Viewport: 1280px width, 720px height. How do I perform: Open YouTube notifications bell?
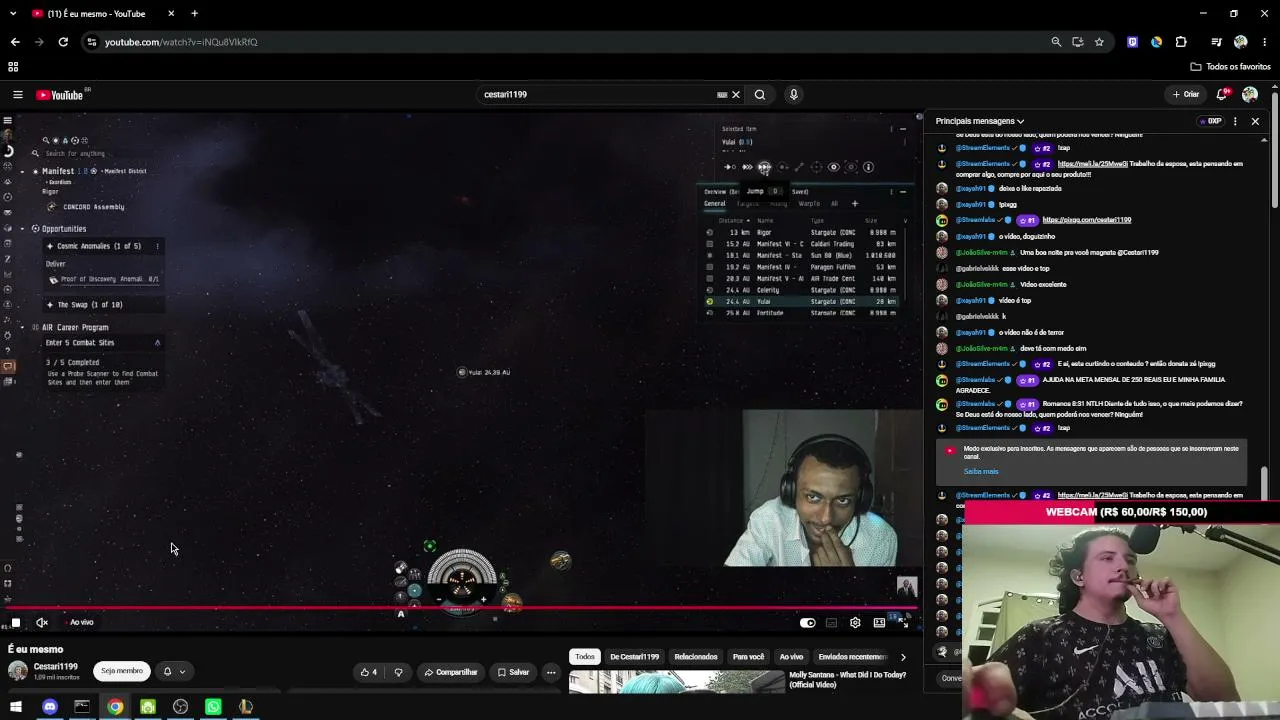[1221, 95]
